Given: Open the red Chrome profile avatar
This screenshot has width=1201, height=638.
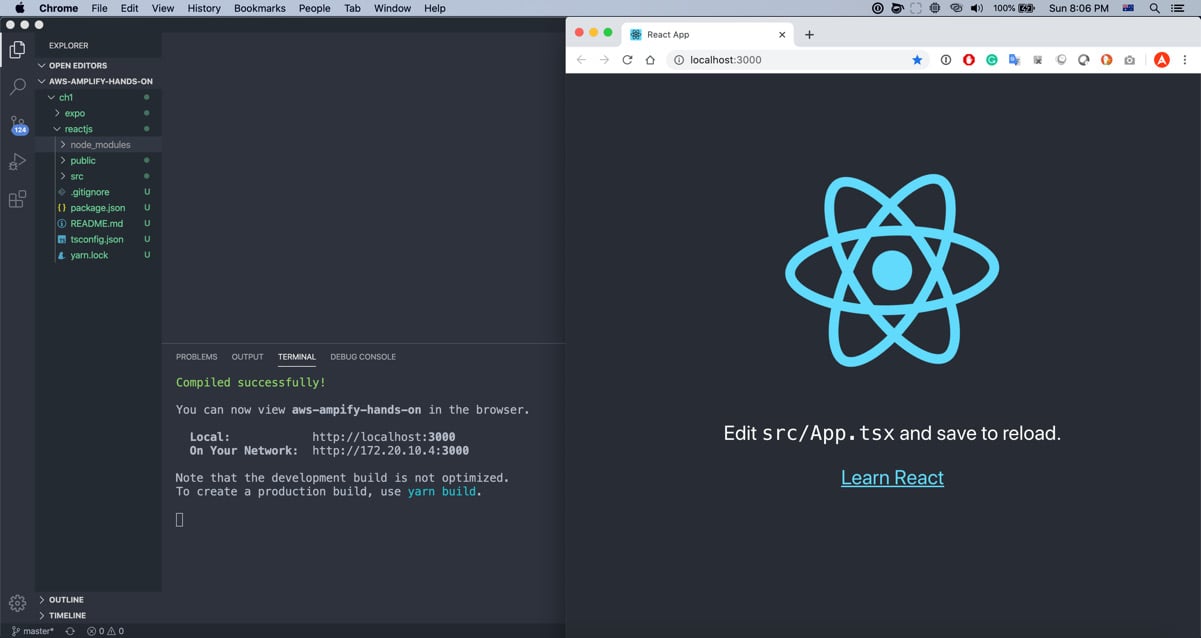Looking at the screenshot, I should pyautogui.click(x=1161, y=60).
